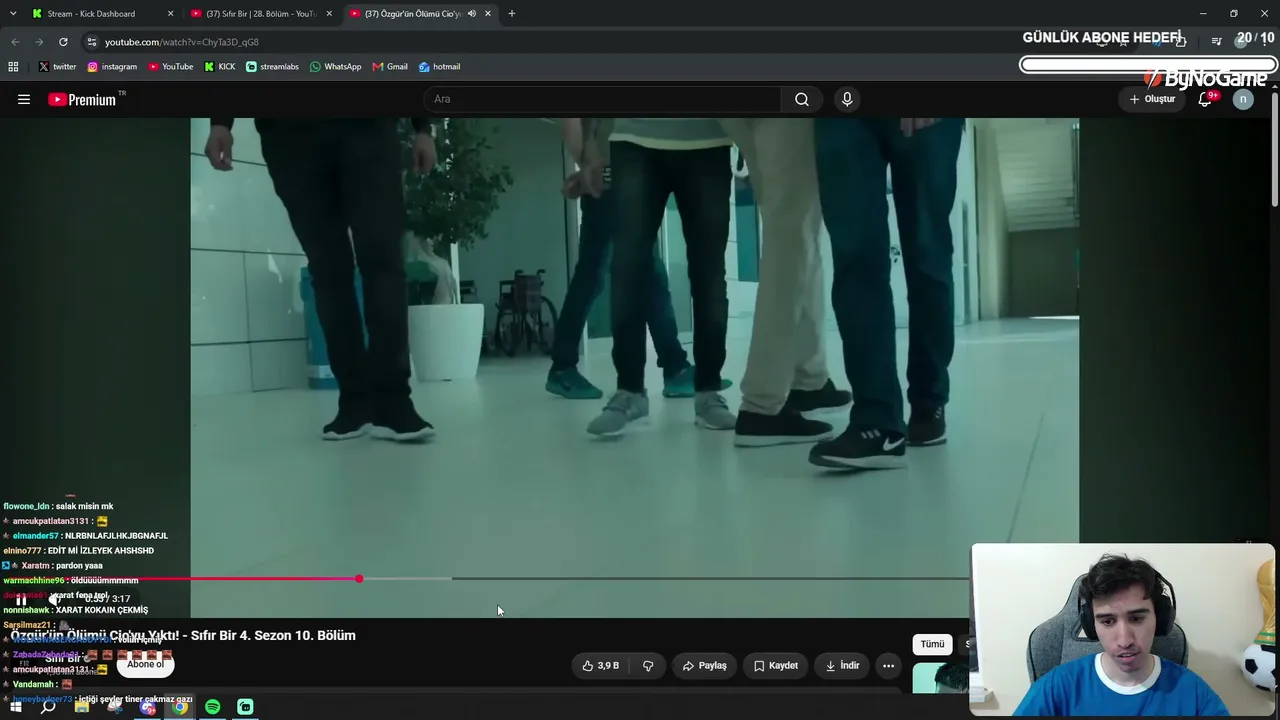Open the YouTube bookmark
The height and width of the screenshot is (720, 1280).
click(x=171, y=67)
